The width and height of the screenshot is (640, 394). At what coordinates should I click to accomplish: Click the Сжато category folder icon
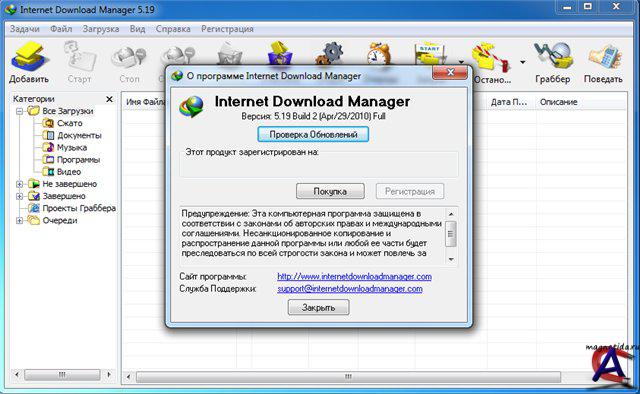click(49, 123)
